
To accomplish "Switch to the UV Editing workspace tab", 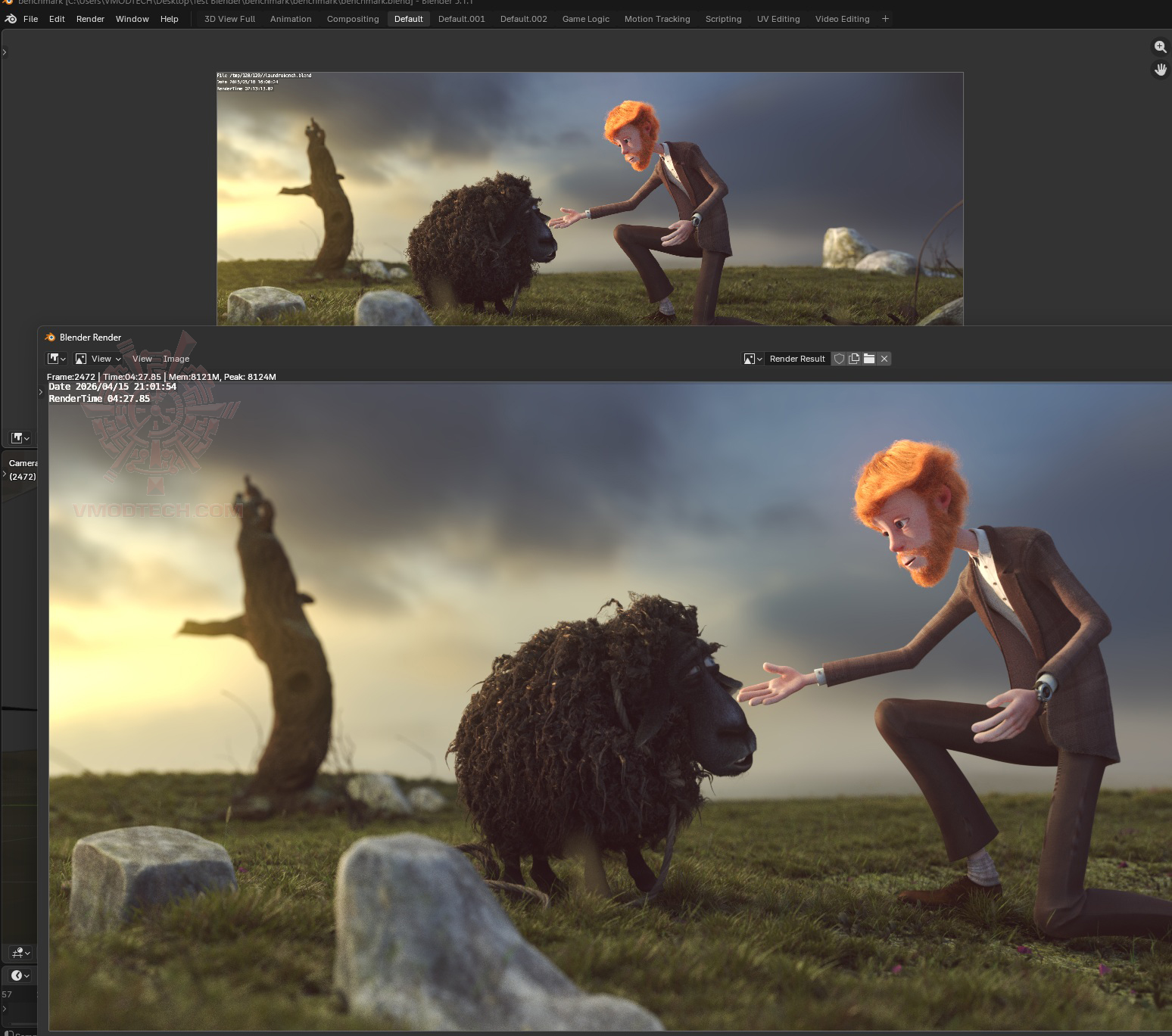I will [x=778, y=19].
